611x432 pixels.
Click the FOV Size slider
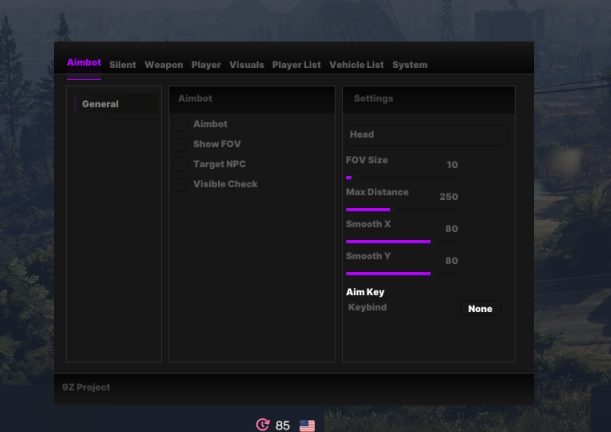pyautogui.click(x=402, y=177)
